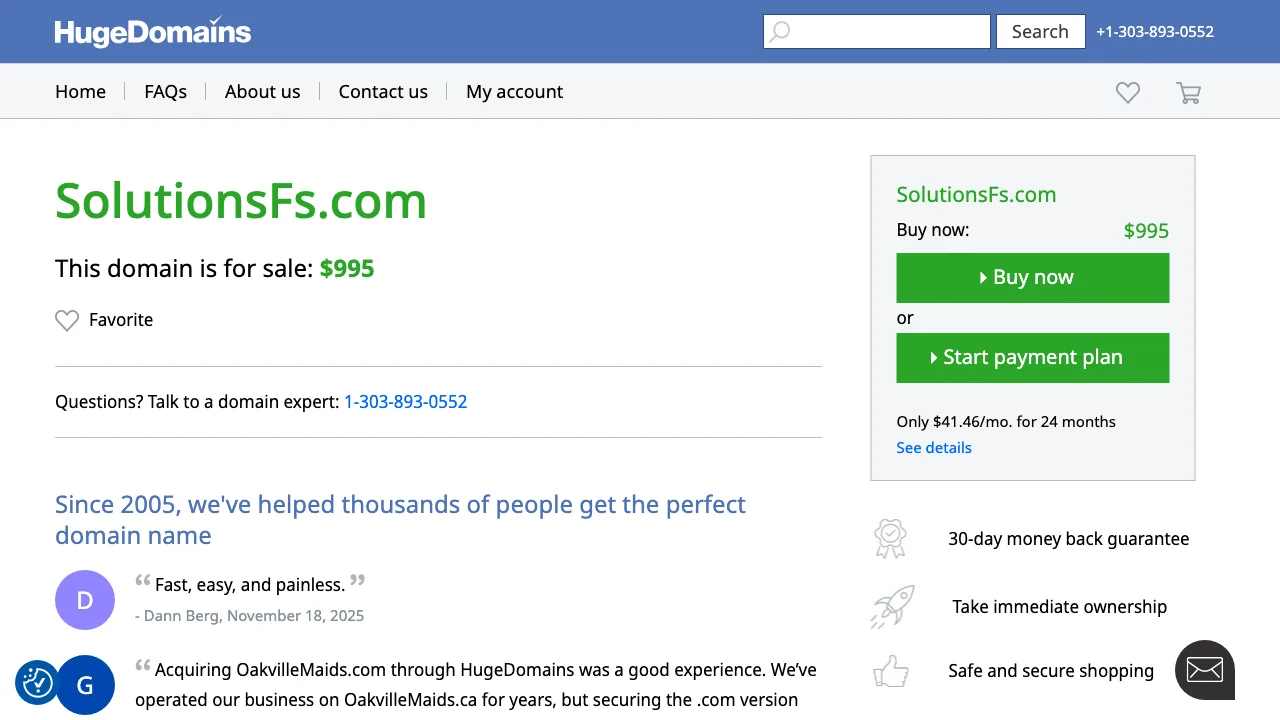Open the accessibility options round icon

(x=37, y=682)
